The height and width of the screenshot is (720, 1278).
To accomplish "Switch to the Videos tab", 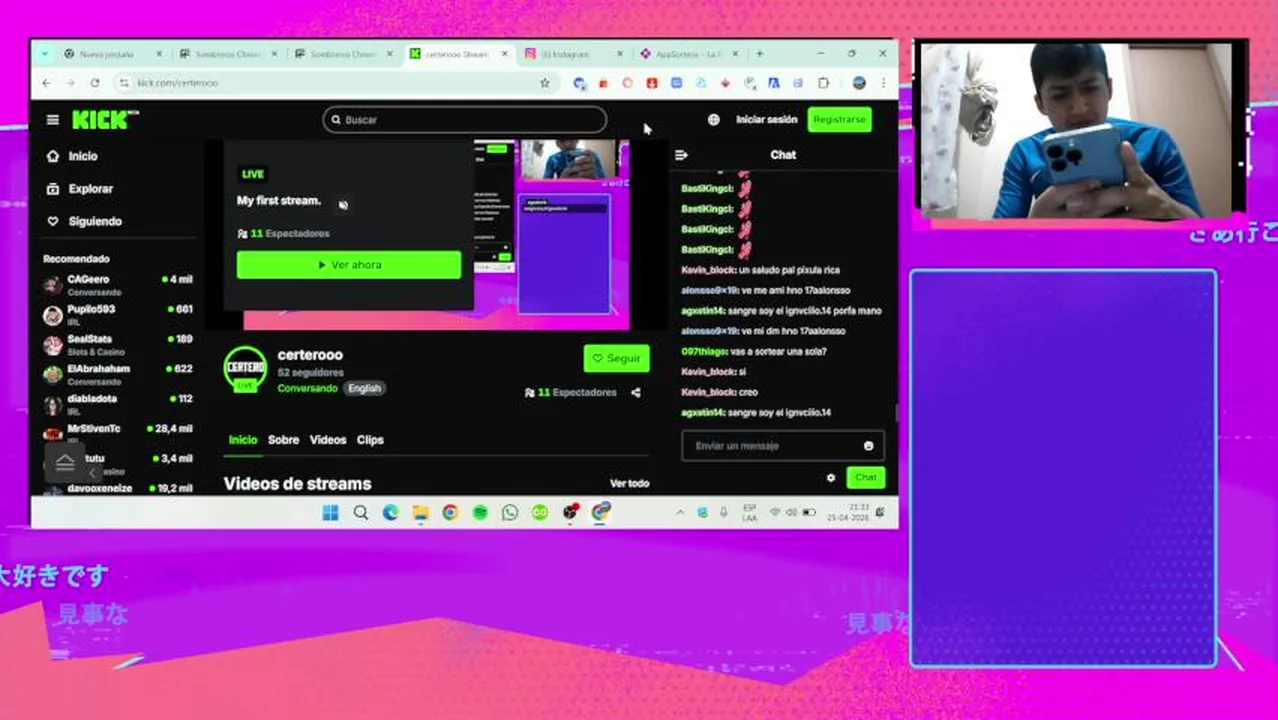I will [328, 440].
